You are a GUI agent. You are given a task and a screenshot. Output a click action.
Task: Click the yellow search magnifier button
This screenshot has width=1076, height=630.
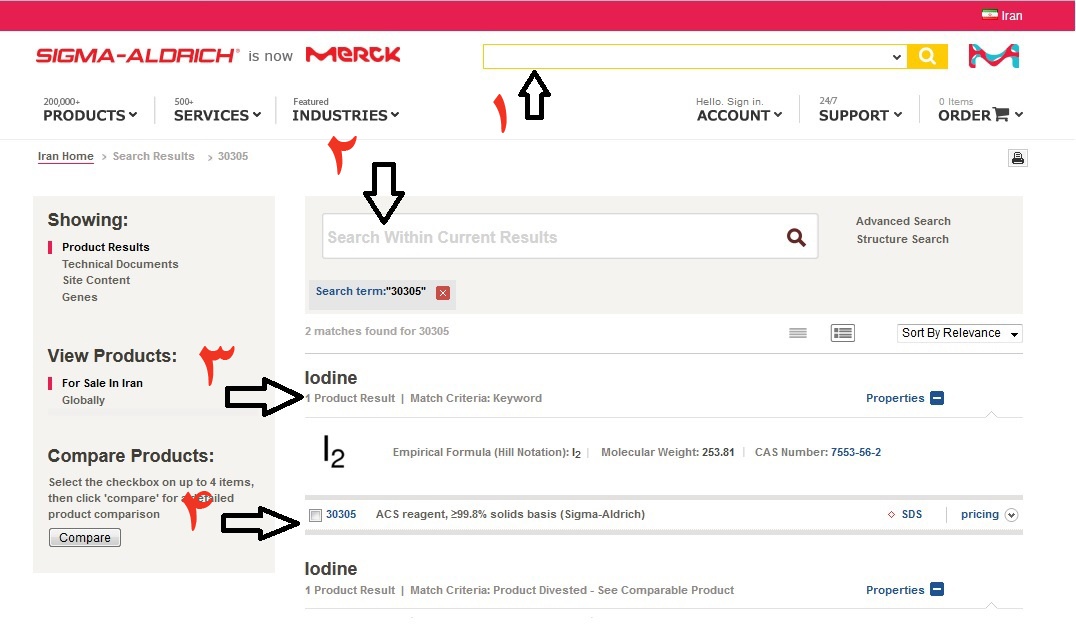point(927,57)
